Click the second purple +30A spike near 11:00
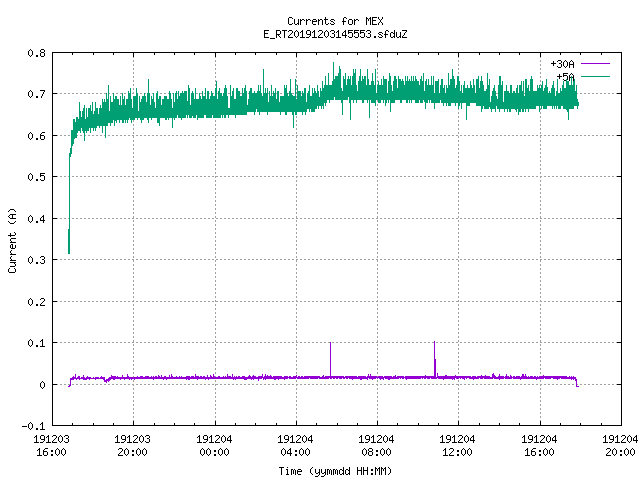The width and height of the screenshot is (640, 480). (435, 358)
